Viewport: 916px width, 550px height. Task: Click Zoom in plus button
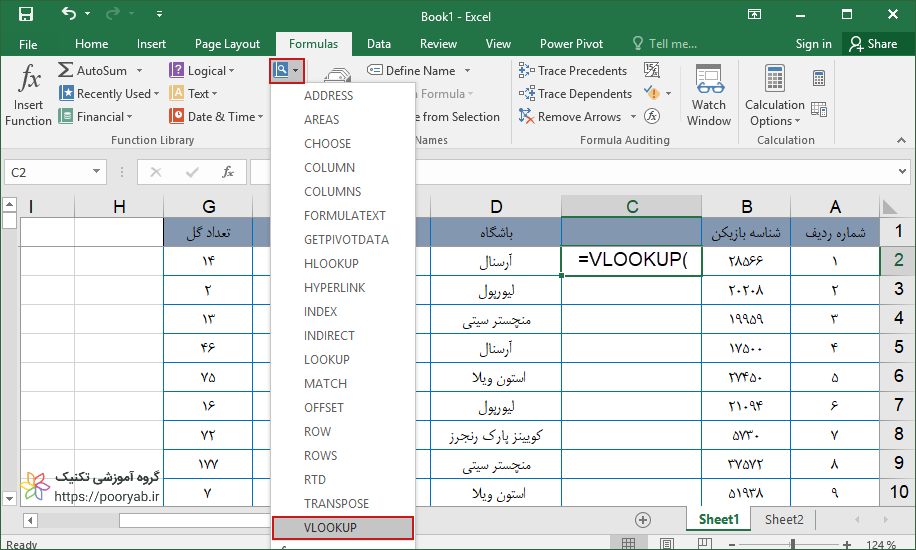[847, 545]
